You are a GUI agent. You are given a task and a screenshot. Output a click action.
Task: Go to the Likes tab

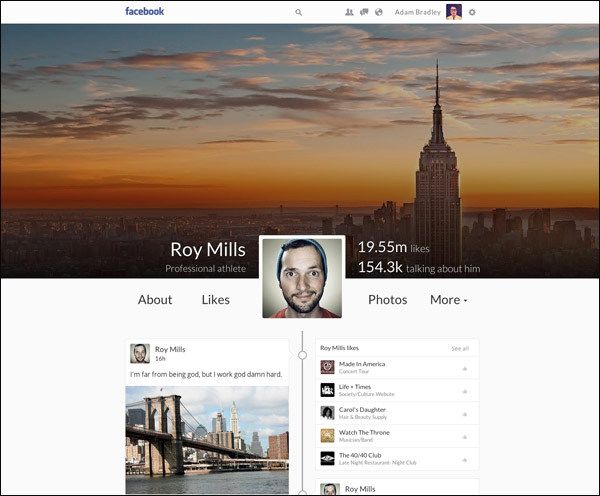[x=215, y=300]
